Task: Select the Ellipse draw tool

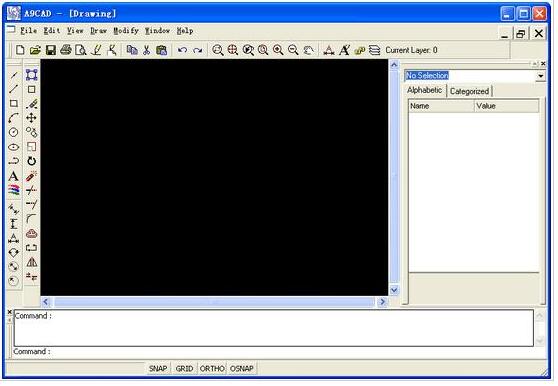Action: [x=14, y=147]
